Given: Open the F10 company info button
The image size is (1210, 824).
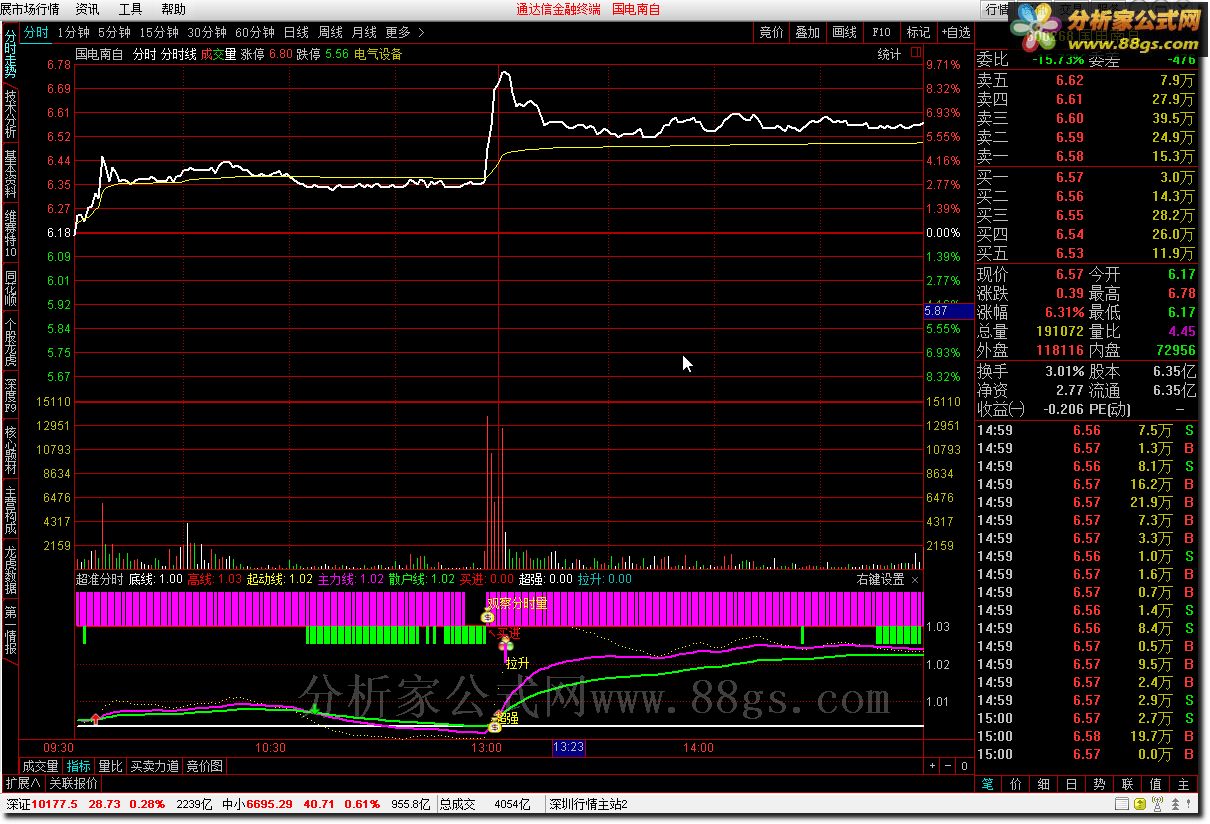Looking at the screenshot, I should click(x=881, y=32).
